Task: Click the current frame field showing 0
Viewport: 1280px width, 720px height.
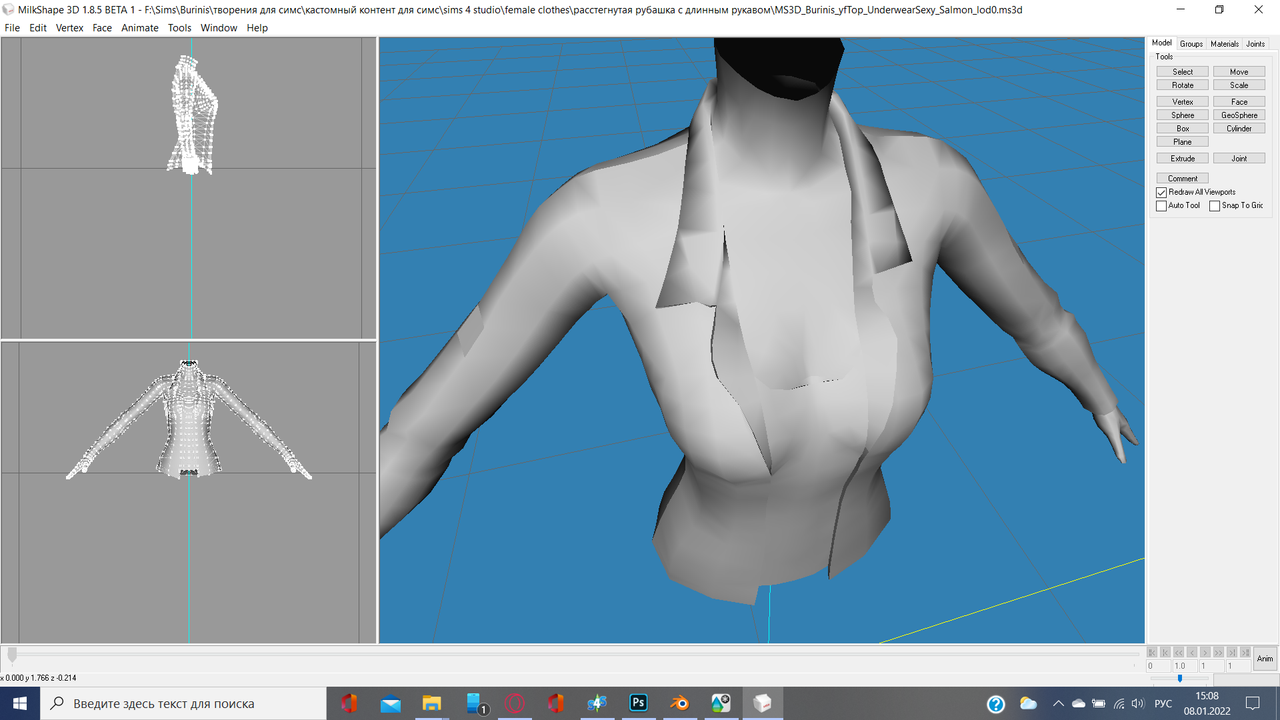Action: point(1158,666)
